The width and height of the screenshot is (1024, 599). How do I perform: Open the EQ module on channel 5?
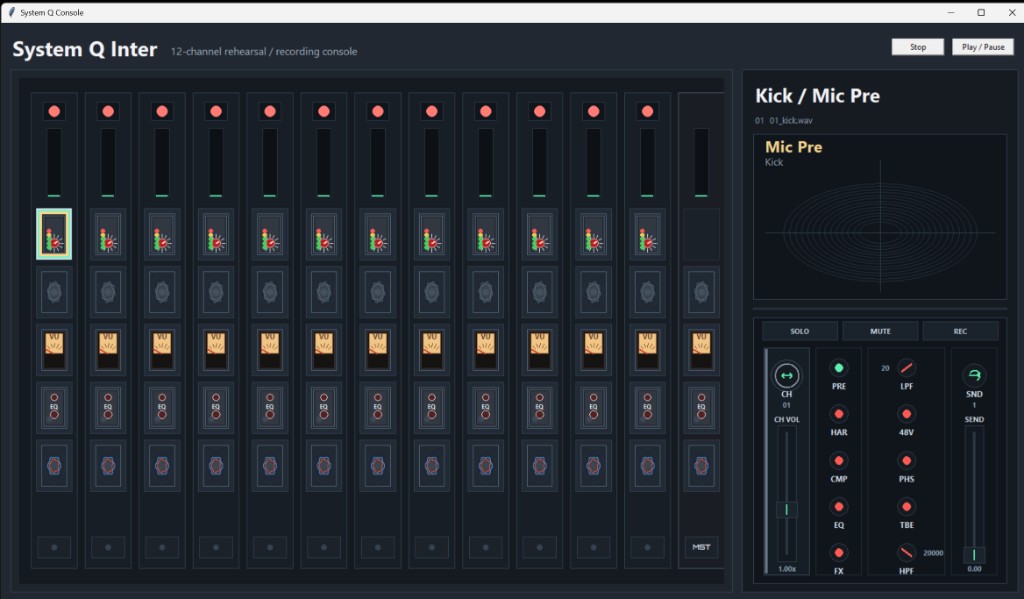coord(270,408)
